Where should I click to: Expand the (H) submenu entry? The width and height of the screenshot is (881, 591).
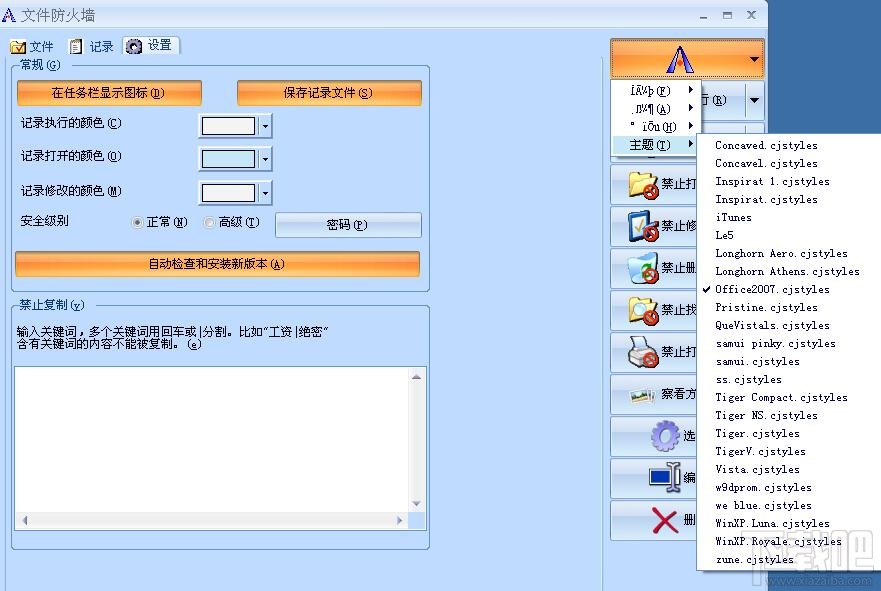pos(656,126)
